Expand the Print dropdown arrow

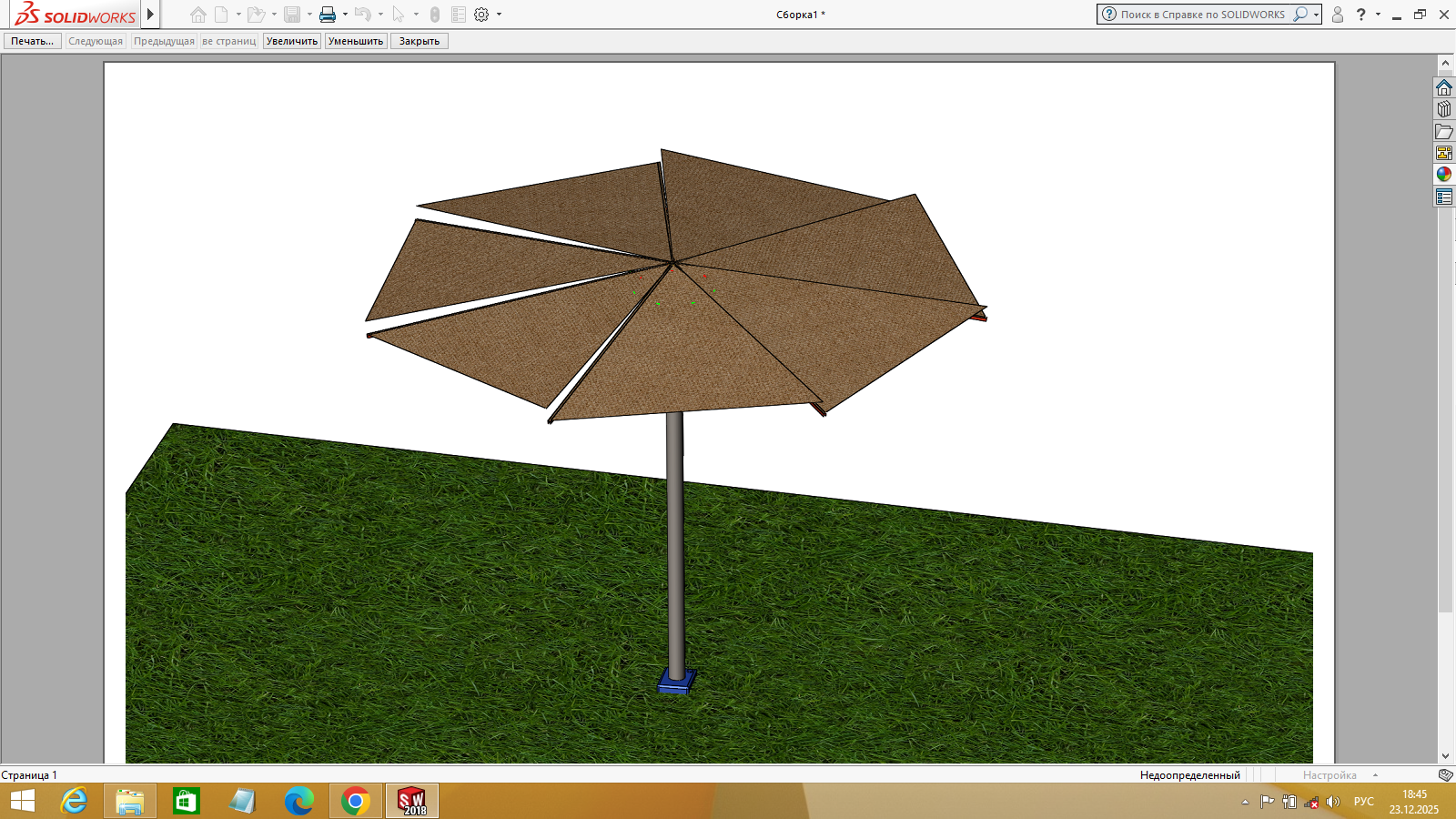tap(345, 15)
